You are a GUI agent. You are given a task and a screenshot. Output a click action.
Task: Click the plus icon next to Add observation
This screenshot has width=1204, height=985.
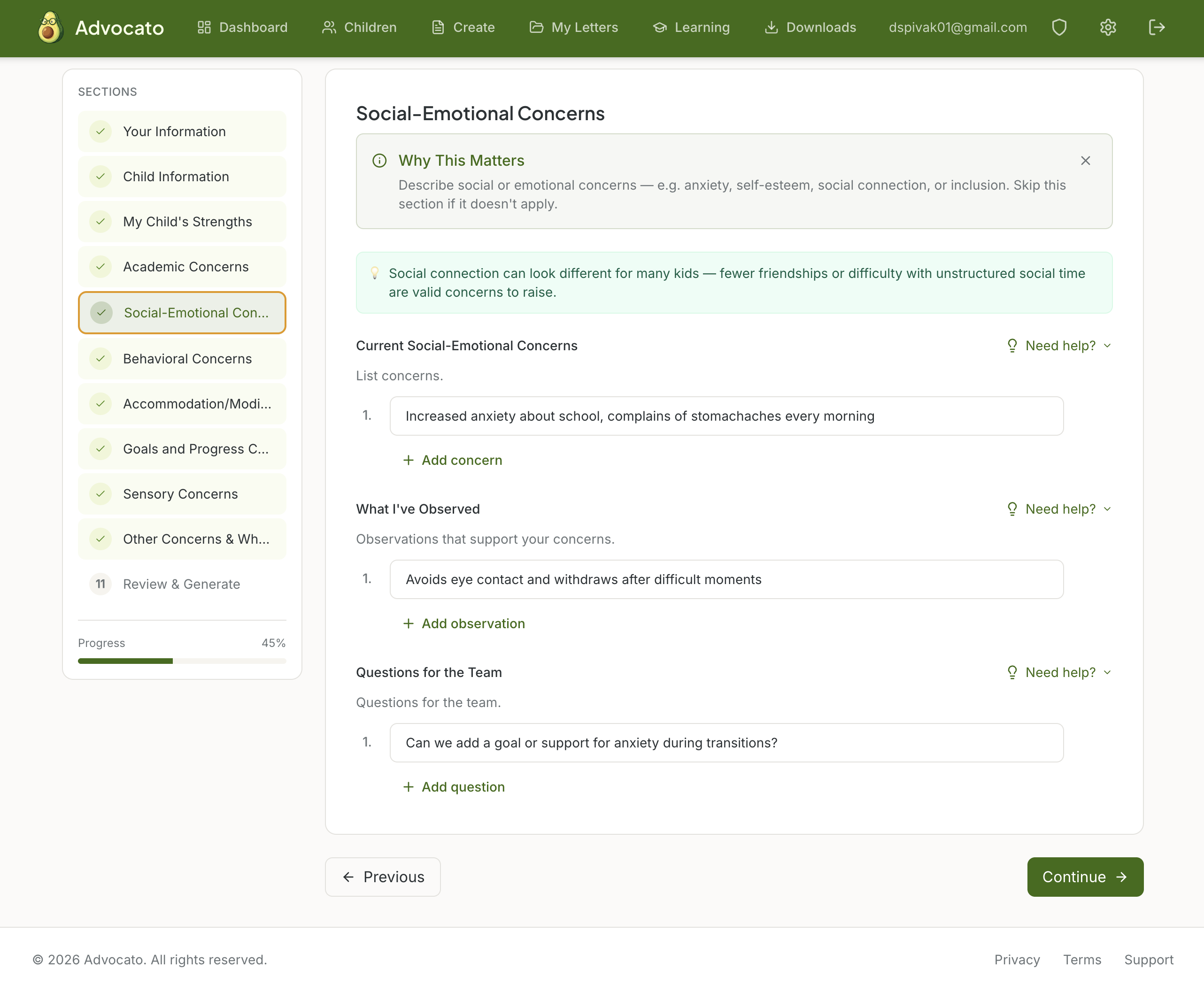coord(408,623)
